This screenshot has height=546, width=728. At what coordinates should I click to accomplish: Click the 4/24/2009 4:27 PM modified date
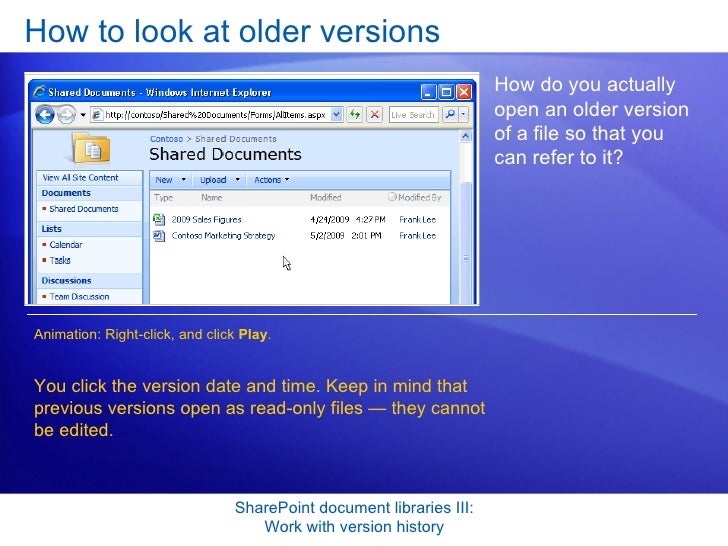pyautogui.click(x=348, y=220)
